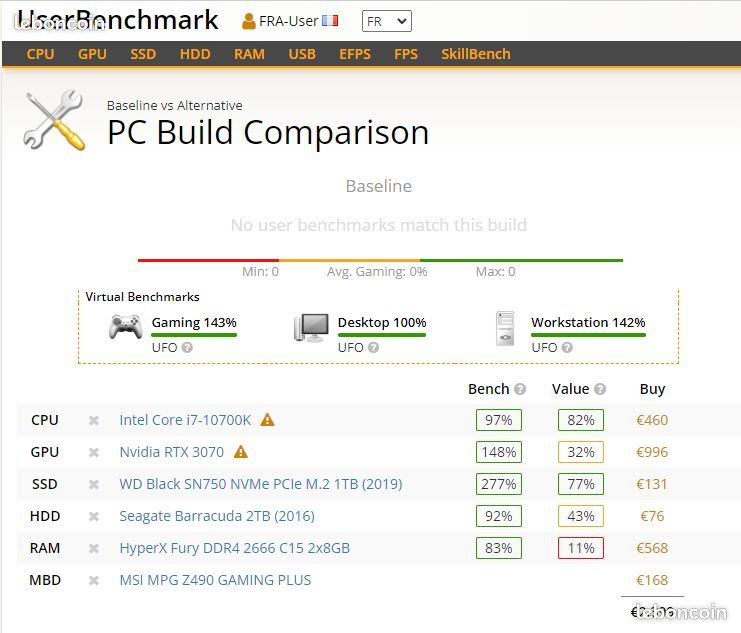The height and width of the screenshot is (633, 741).
Task: Open the Nvidia RTX 3070 link
Action: (x=172, y=452)
